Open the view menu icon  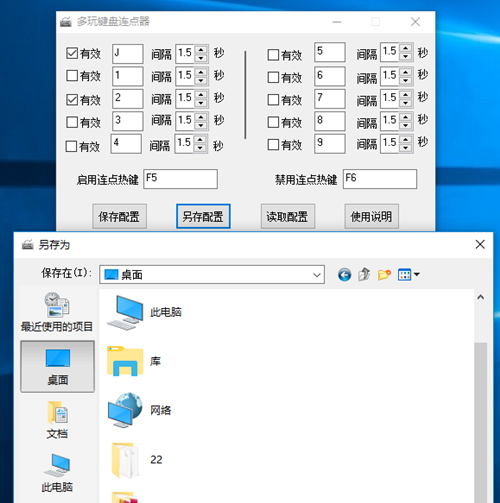click(408, 275)
